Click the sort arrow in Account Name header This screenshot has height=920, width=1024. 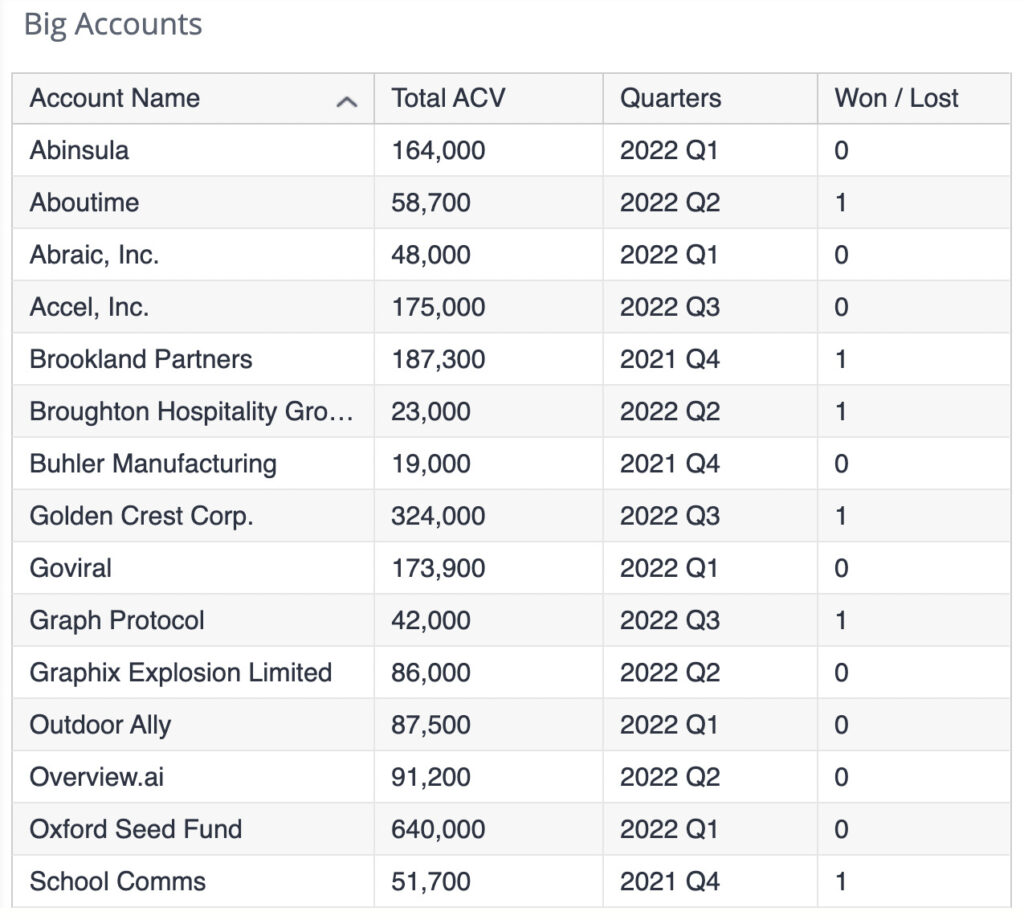(347, 101)
